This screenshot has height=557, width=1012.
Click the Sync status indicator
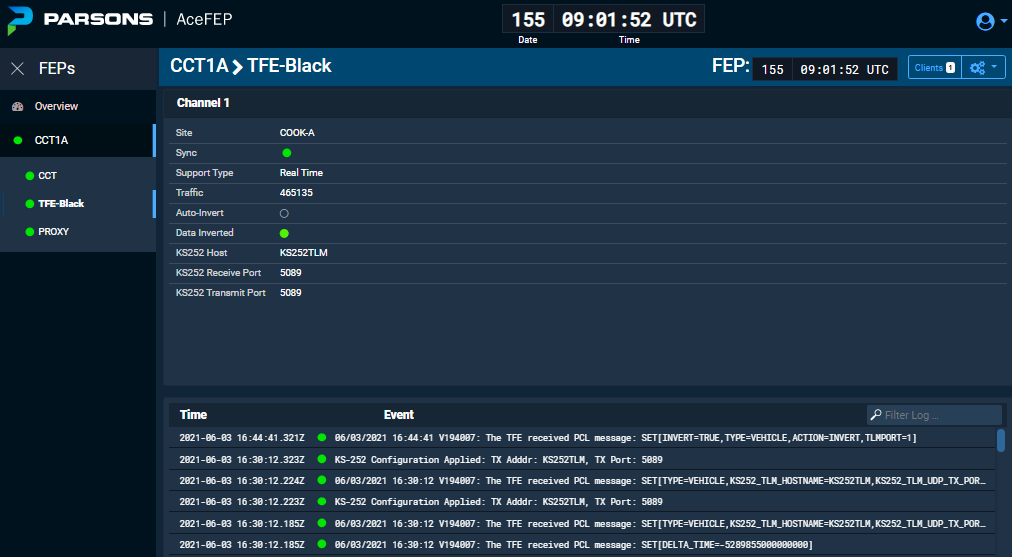point(286,153)
